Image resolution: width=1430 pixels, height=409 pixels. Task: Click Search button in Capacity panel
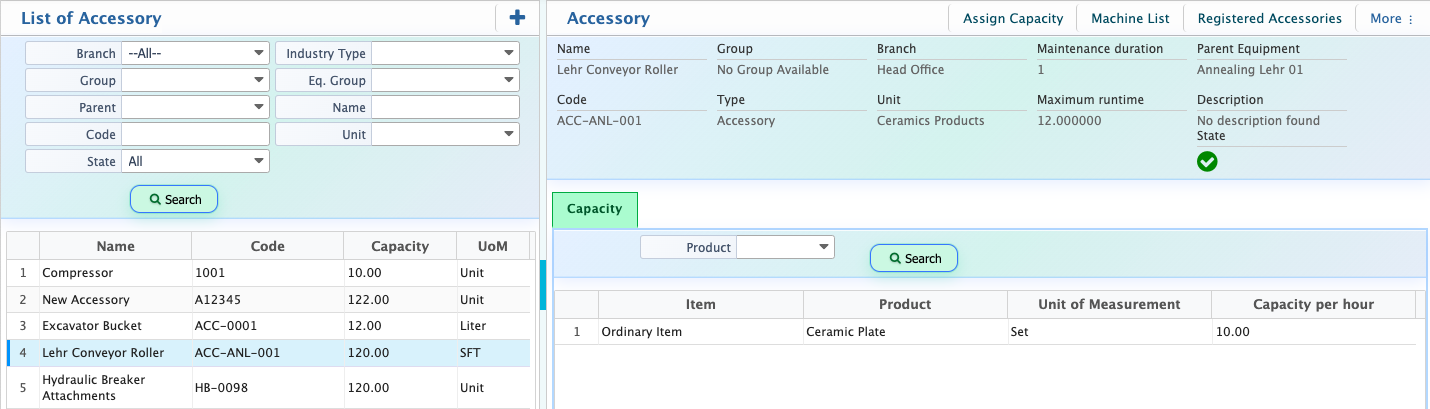point(914,258)
